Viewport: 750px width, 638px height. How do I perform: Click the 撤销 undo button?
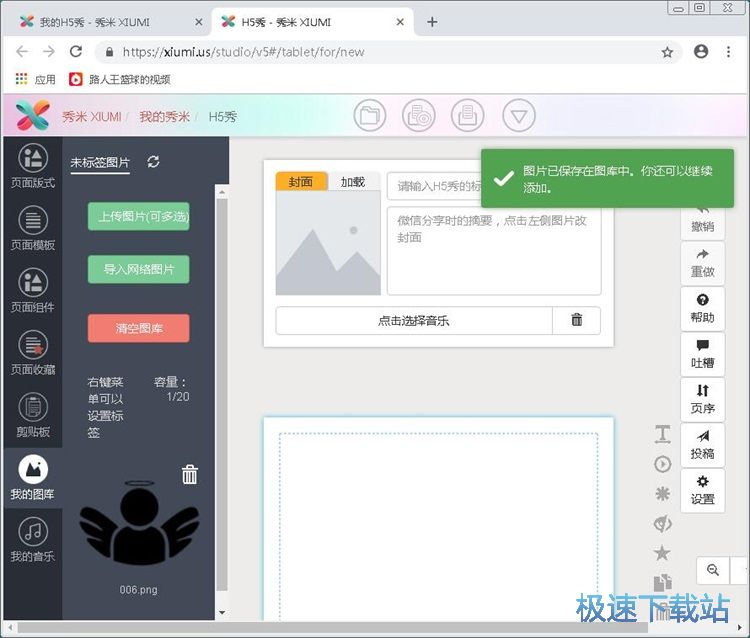703,222
